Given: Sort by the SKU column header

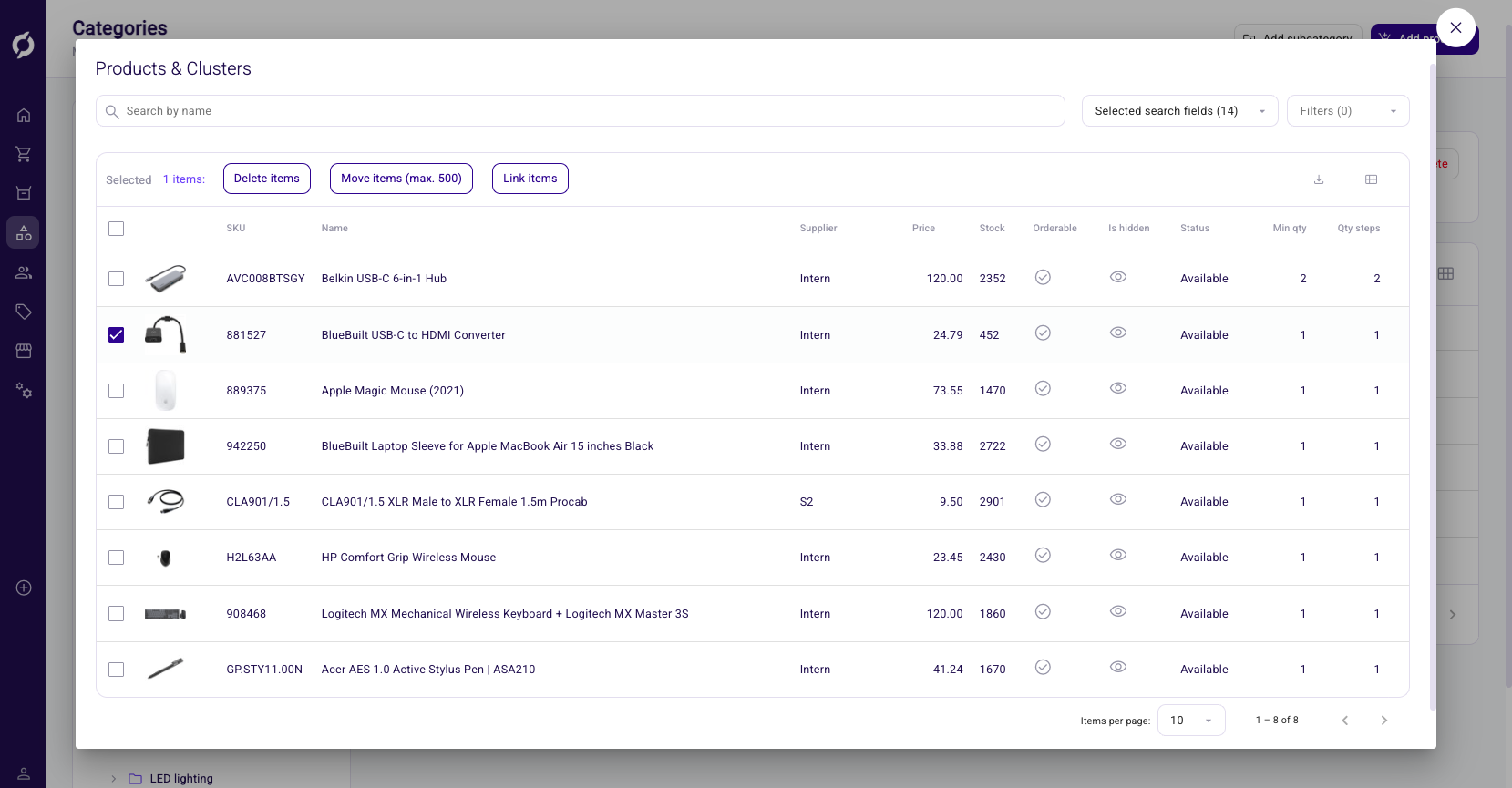Looking at the screenshot, I should [x=236, y=229].
